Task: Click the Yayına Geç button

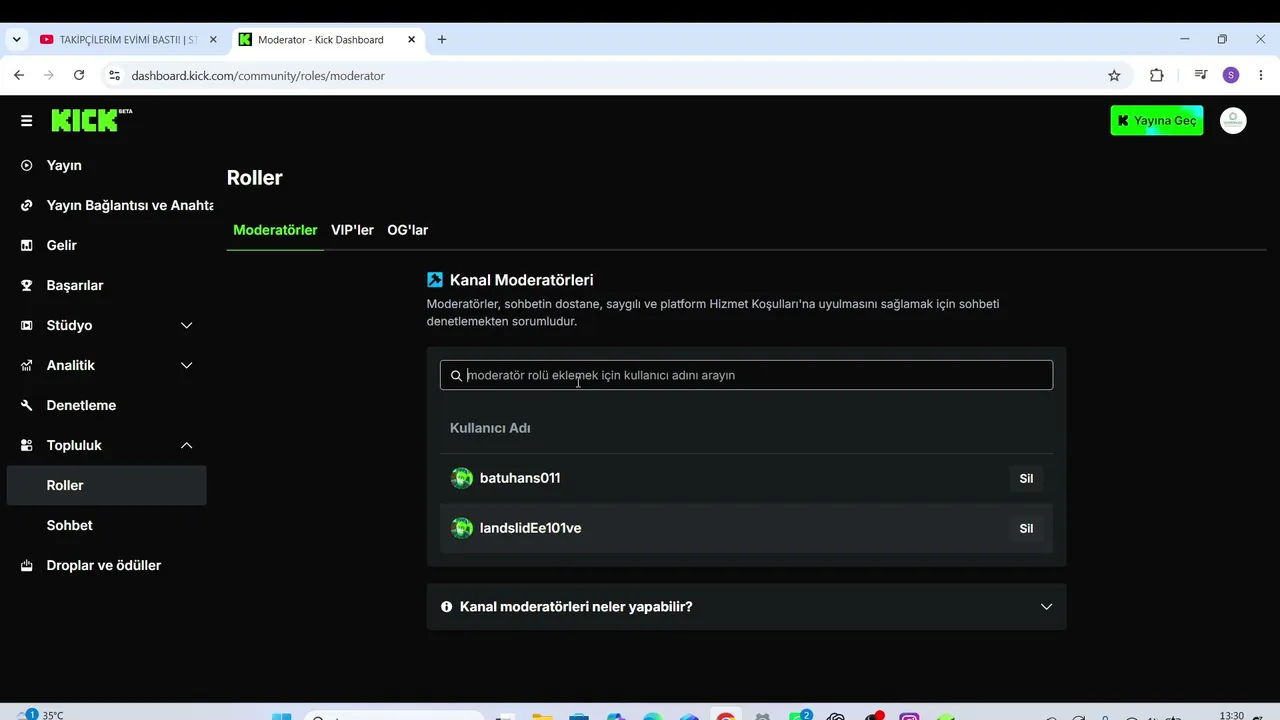Action: [x=1157, y=120]
